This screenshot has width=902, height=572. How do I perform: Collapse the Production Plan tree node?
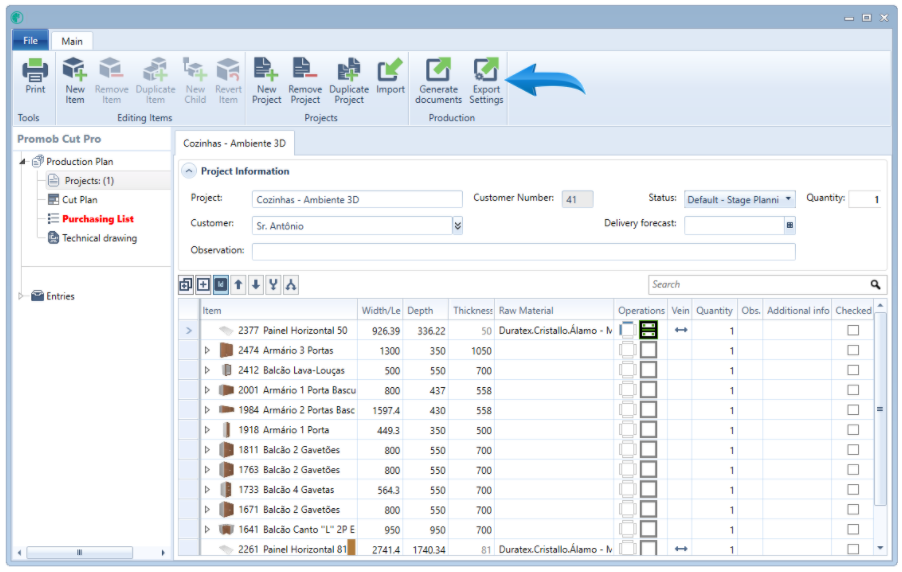pyautogui.click(x=22, y=162)
